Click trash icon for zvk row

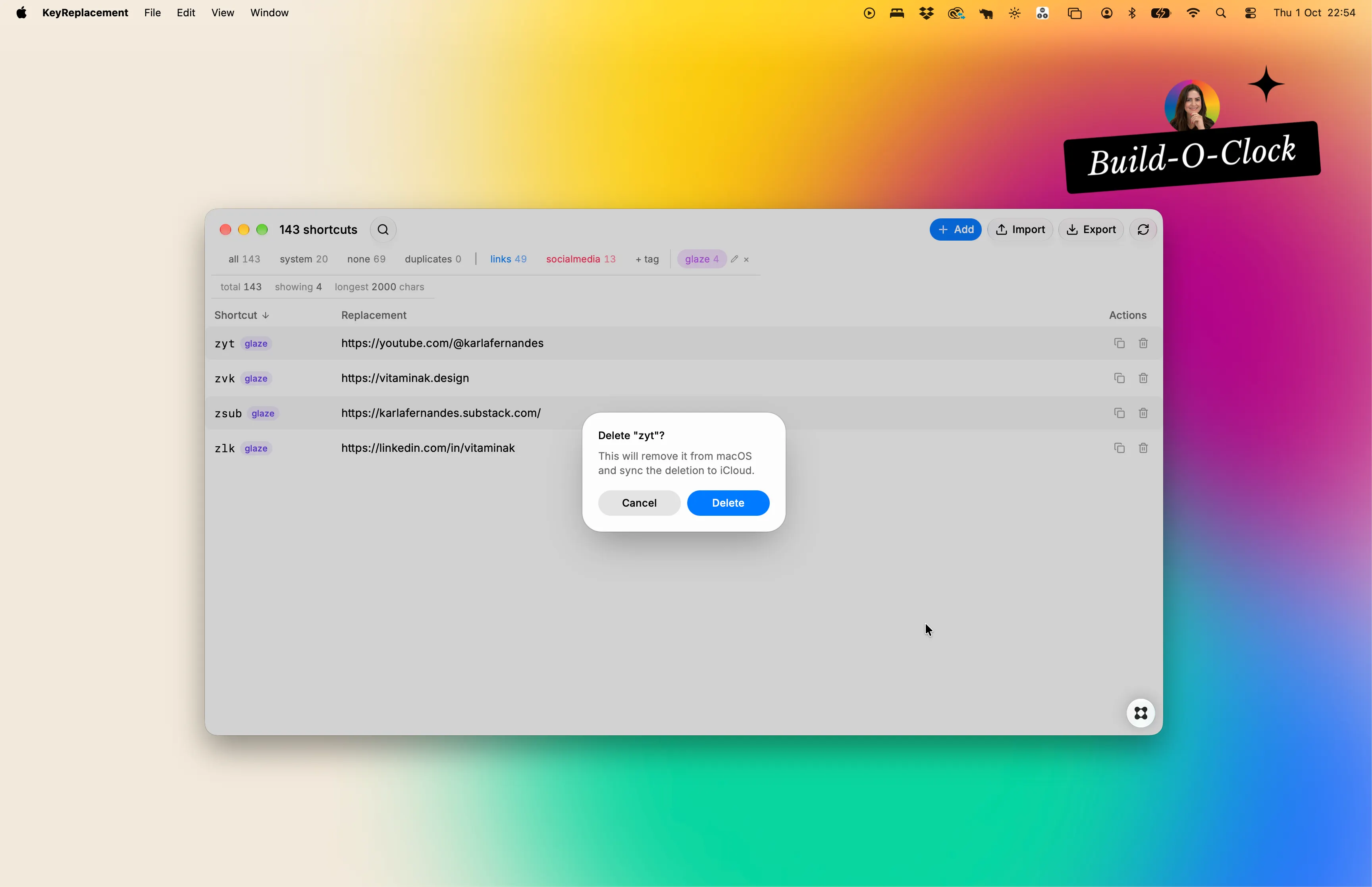pos(1143,378)
